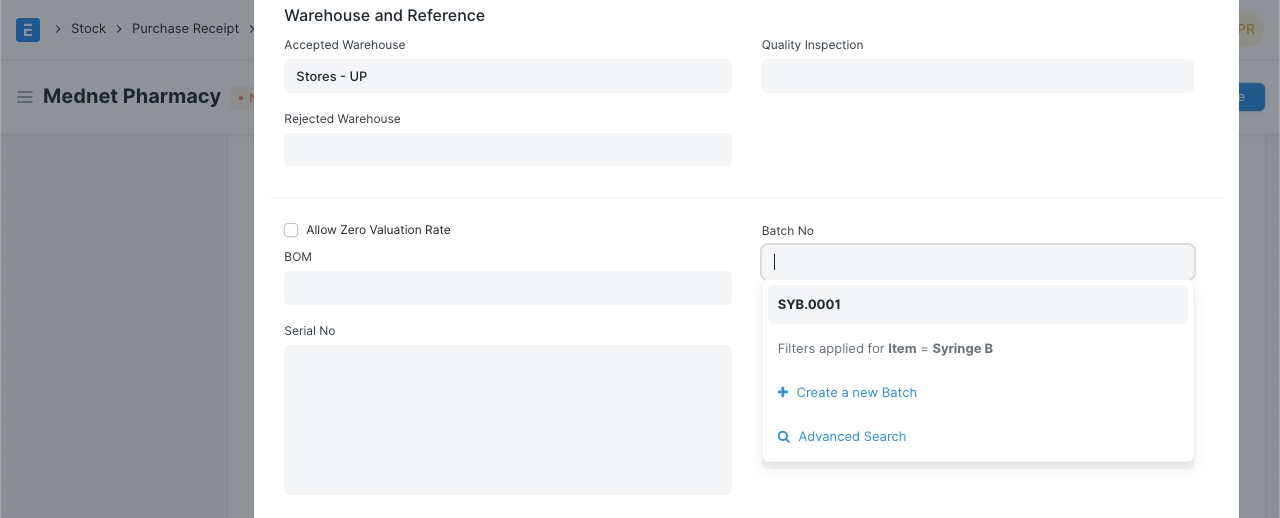Click the Filters applied for Item row
This screenshot has width=1280, height=518.
click(885, 349)
